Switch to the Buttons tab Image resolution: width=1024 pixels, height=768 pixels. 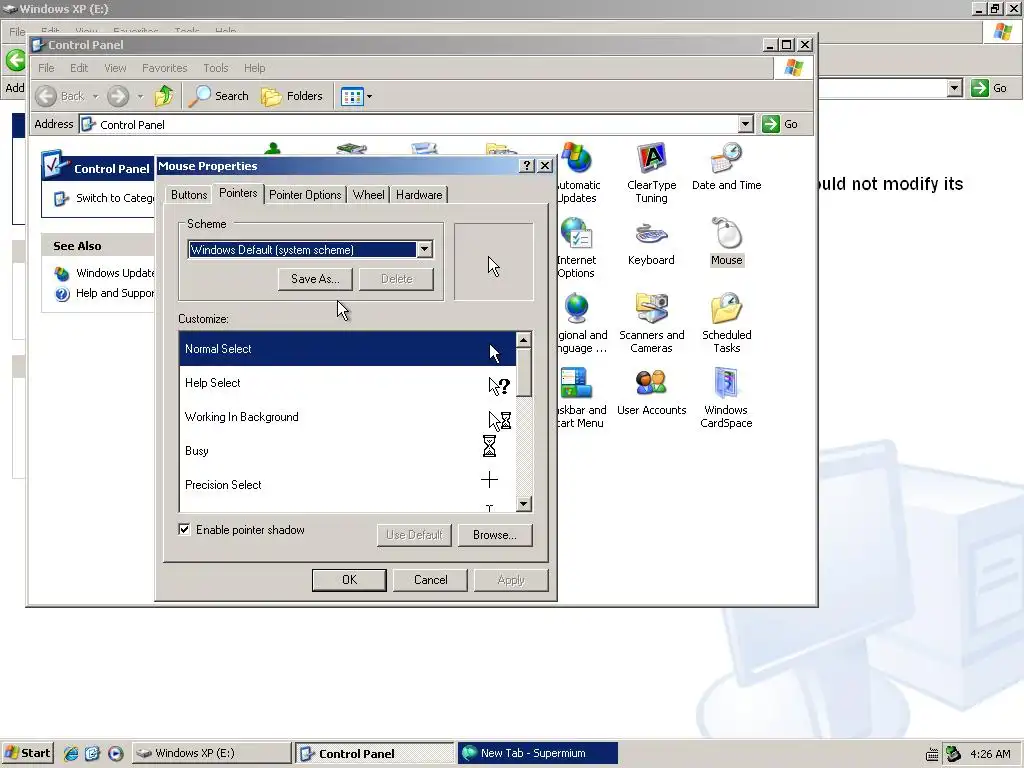[189, 195]
